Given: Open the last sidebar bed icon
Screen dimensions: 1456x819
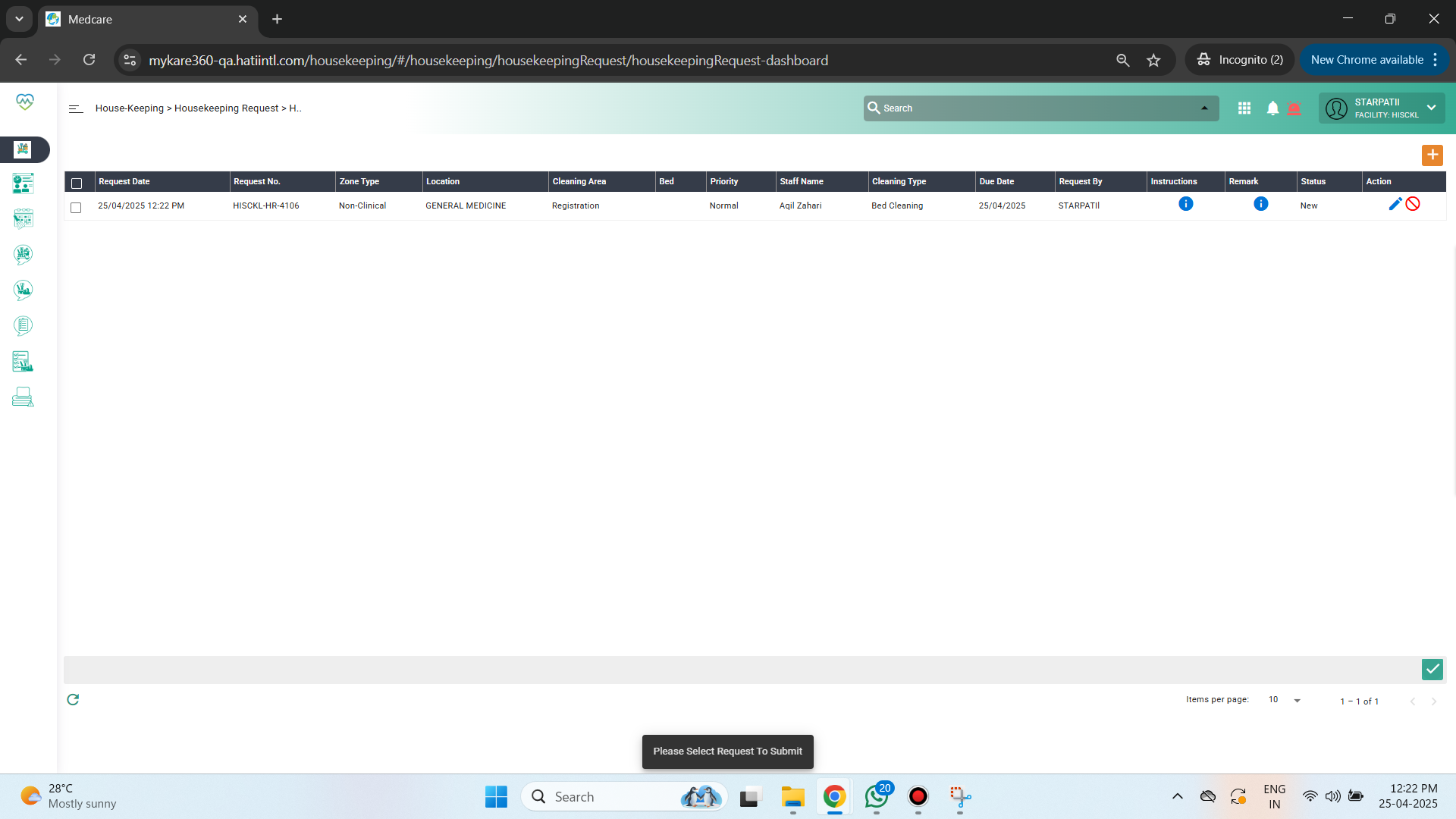Looking at the screenshot, I should (23, 397).
